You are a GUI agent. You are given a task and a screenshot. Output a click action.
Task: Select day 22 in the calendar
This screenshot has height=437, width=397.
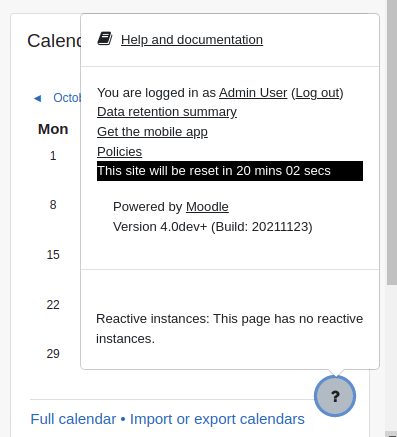tap(53, 305)
